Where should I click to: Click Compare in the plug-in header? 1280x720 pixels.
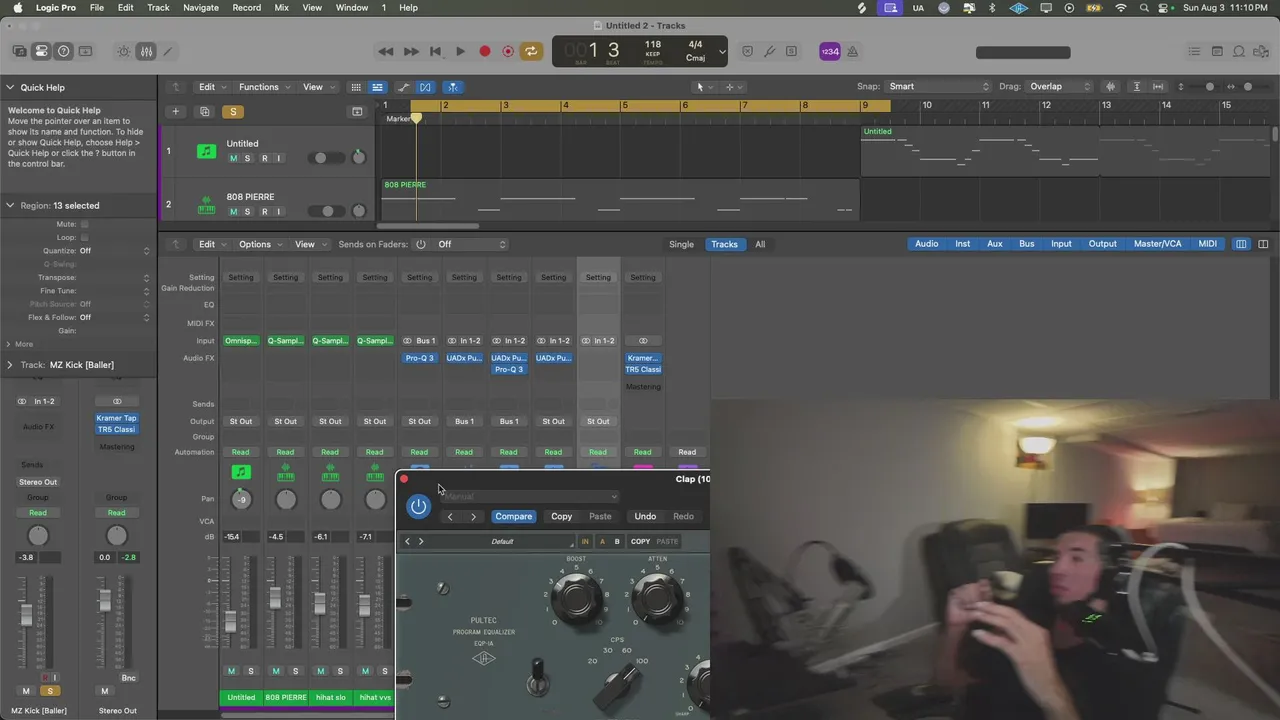point(513,516)
